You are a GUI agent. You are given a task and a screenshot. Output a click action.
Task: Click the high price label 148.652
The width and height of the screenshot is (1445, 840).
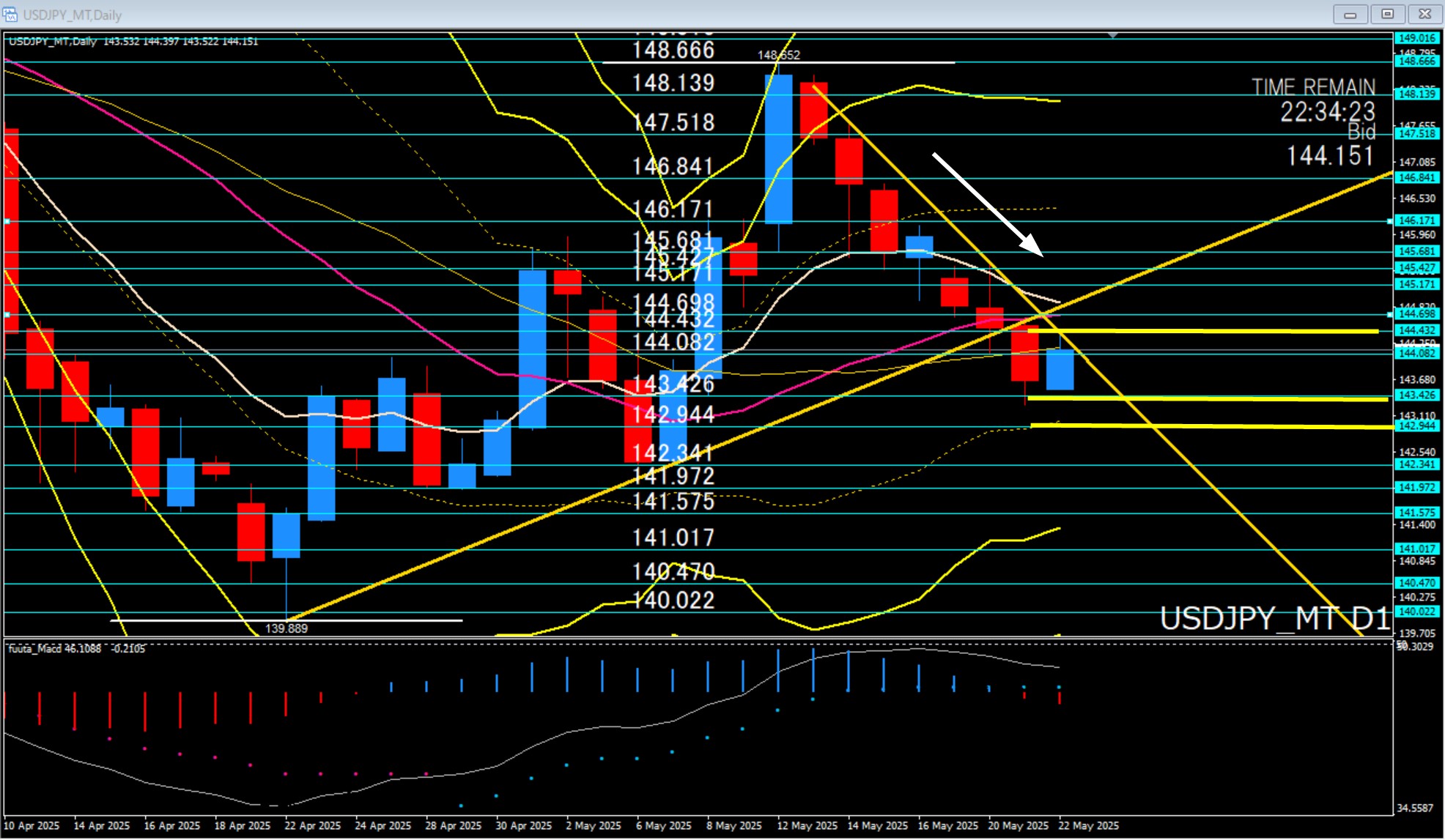(x=778, y=55)
